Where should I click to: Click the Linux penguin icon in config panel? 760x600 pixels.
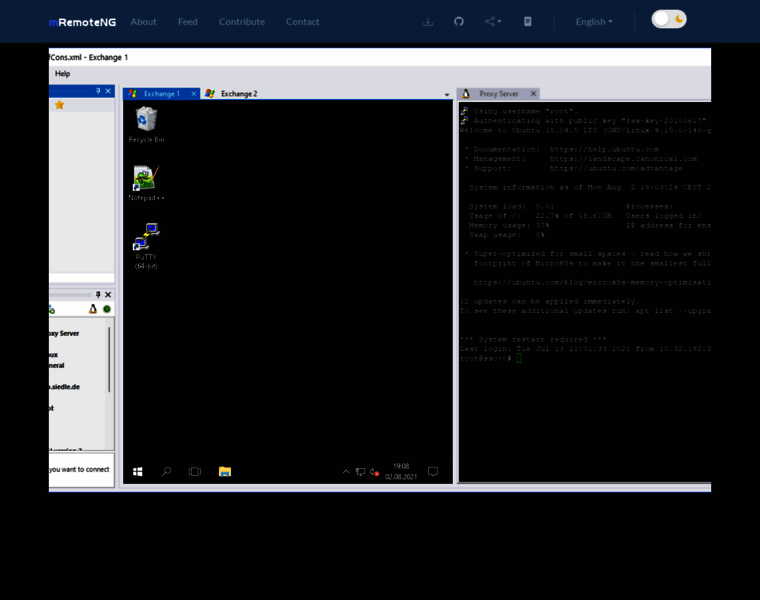pos(93,309)
